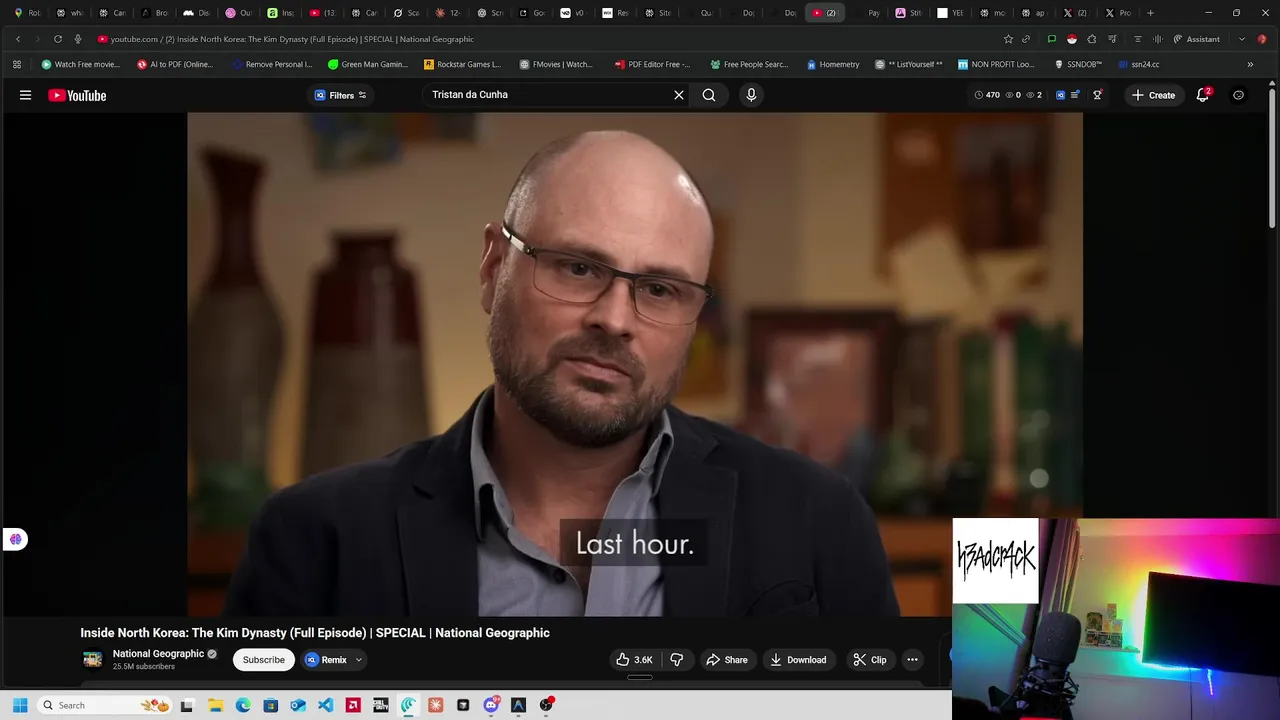Open the National Geographic channel name link
Screen dimensions: 1280x720
(158, 654)
